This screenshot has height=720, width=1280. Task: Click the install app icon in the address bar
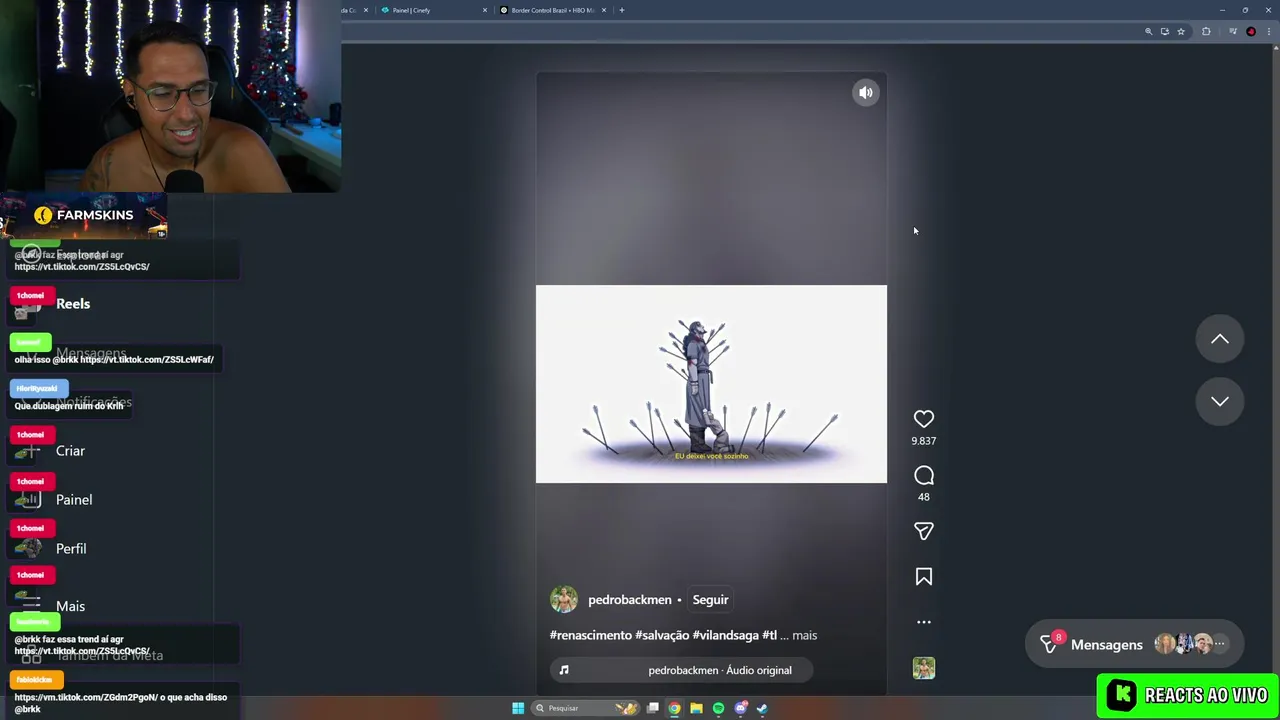(1165, 32)
